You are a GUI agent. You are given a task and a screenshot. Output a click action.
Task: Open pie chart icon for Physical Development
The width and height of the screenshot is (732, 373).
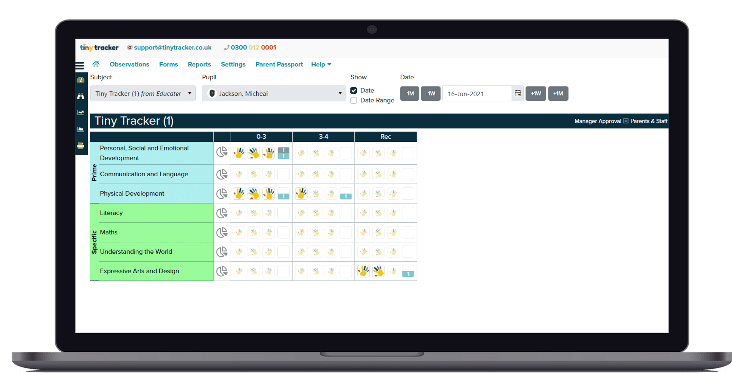coord(222,193)
